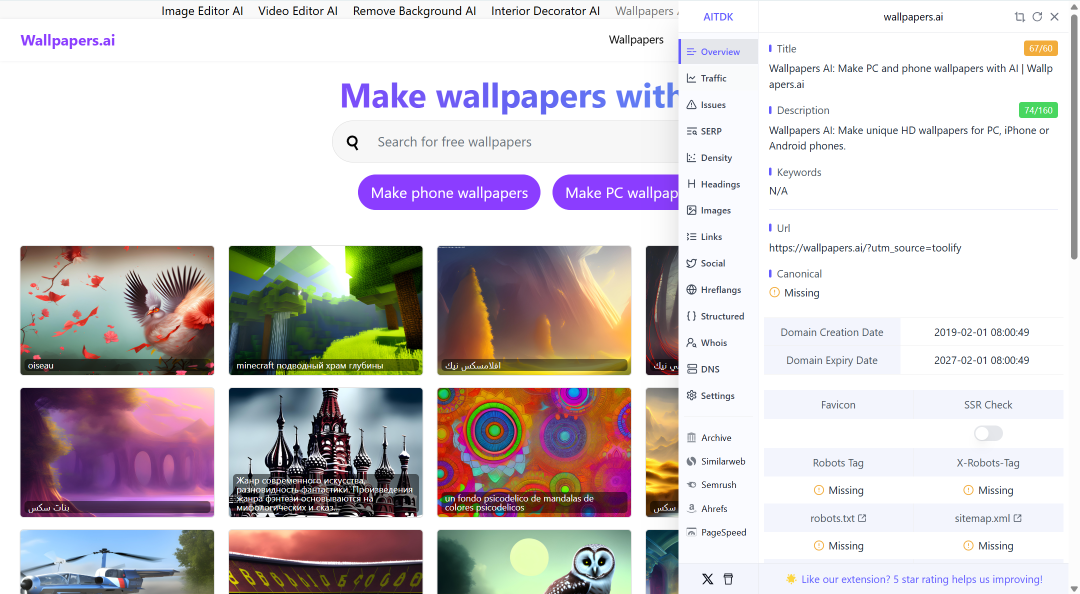1080x594 pixels.
Task: Click the Archive icon
Action: click(692, 438)
